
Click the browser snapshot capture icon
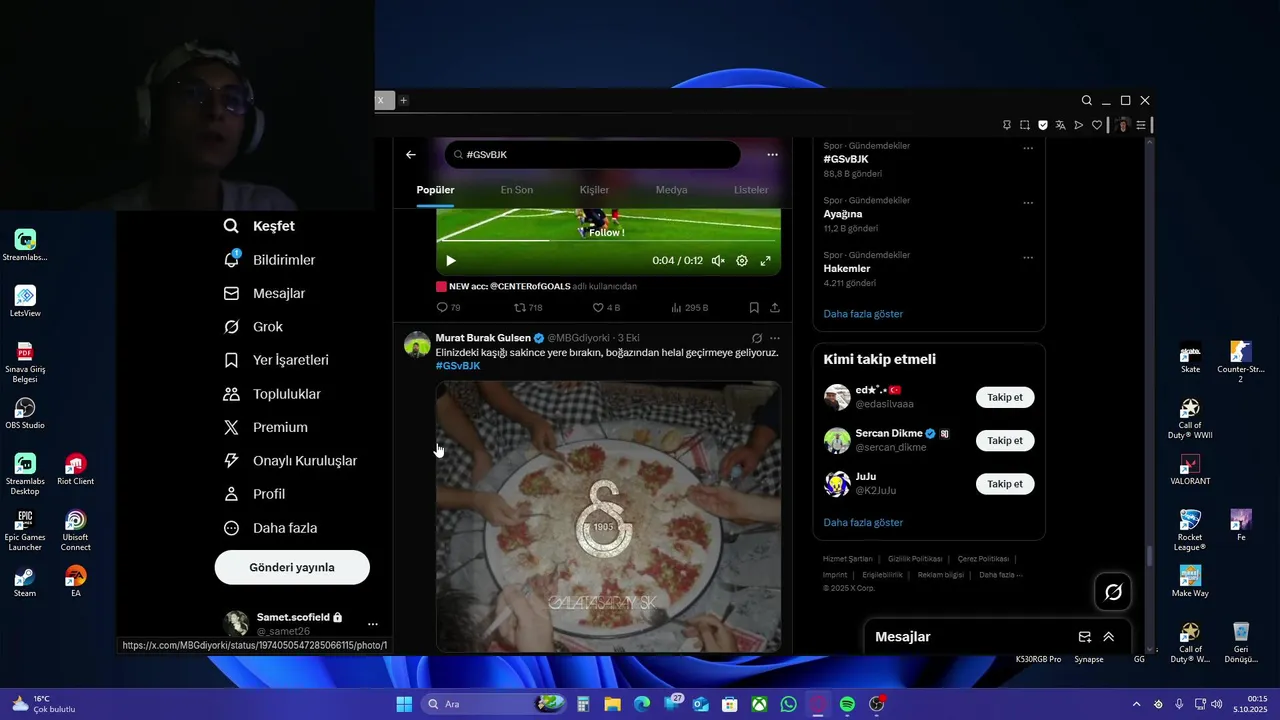pyautogui.click(x=1025, y=125)
